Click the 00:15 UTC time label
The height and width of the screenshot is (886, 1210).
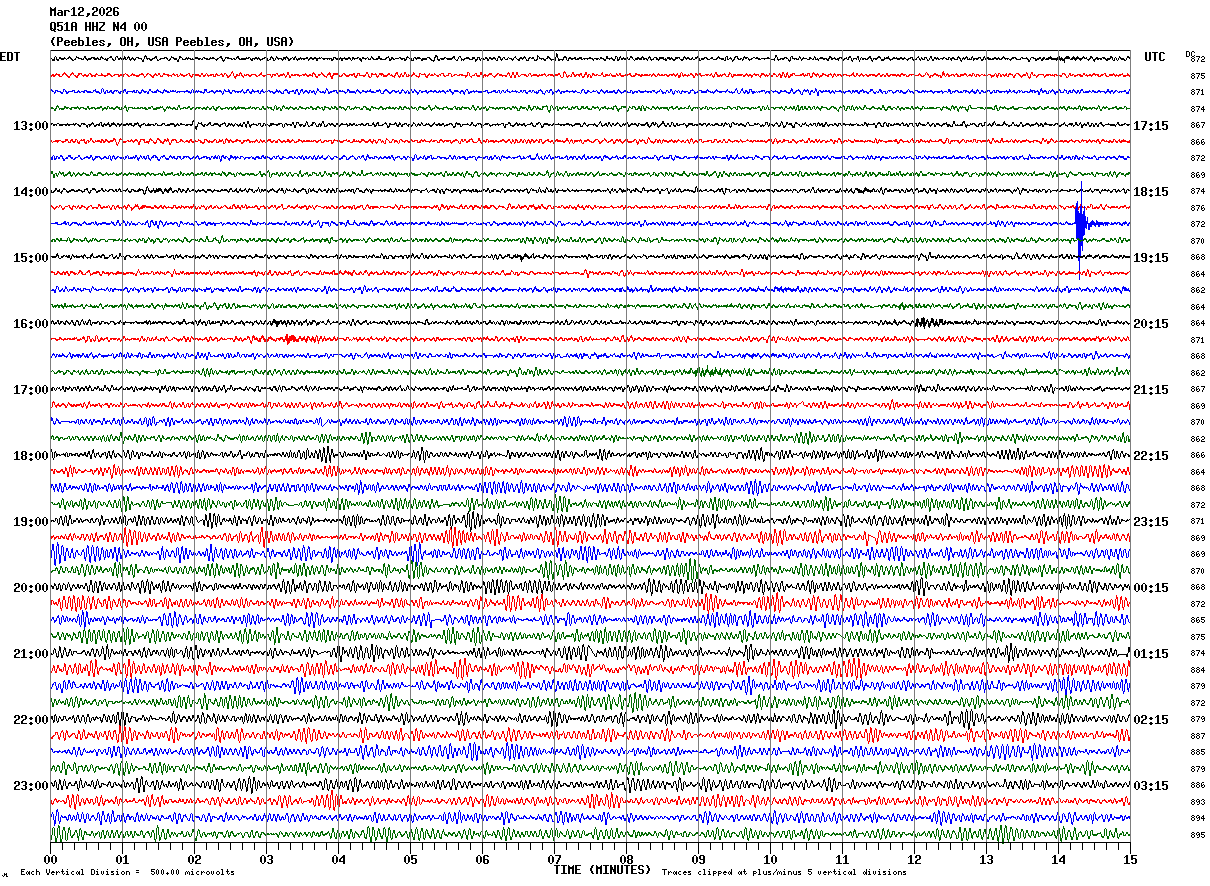[1151, 588]
